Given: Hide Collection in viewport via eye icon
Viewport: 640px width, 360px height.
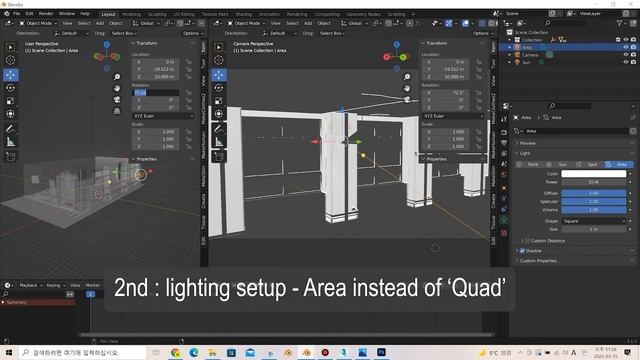Looking at the screenshot, I should [x=625, y=40].
